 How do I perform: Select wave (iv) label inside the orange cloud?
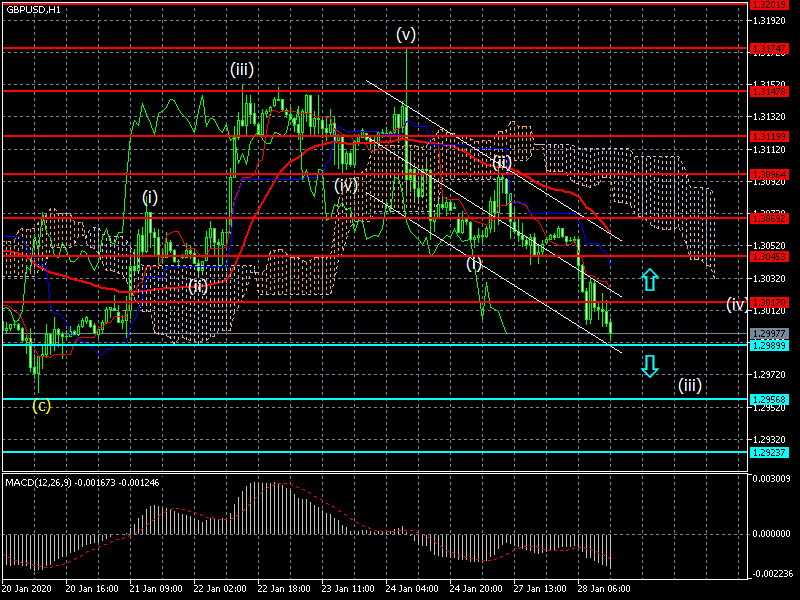[346, 186]
